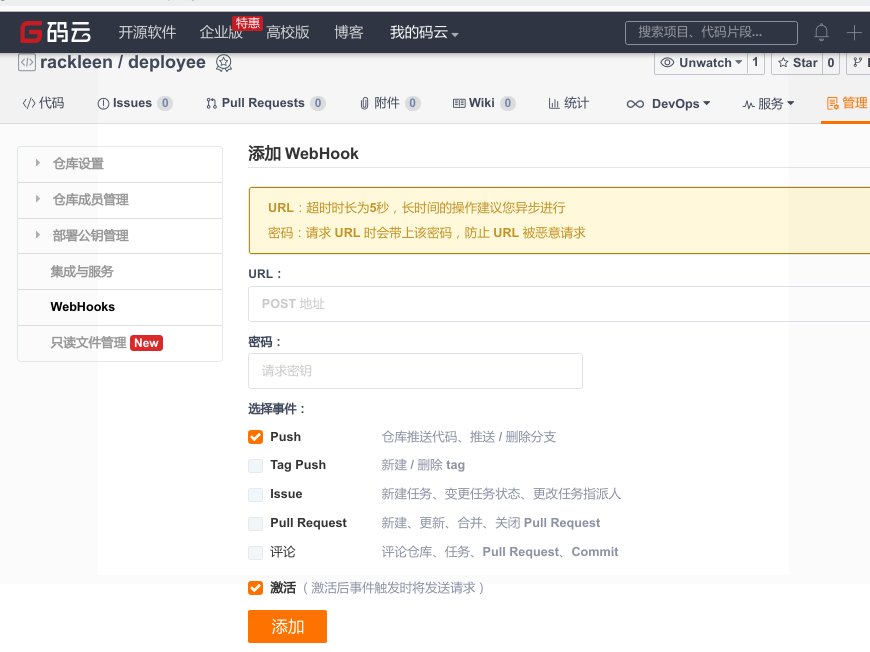The width and height of the screenshot is (870, 652).
Task: Click the plus icon in top bar
Action: tap(853, 32)
